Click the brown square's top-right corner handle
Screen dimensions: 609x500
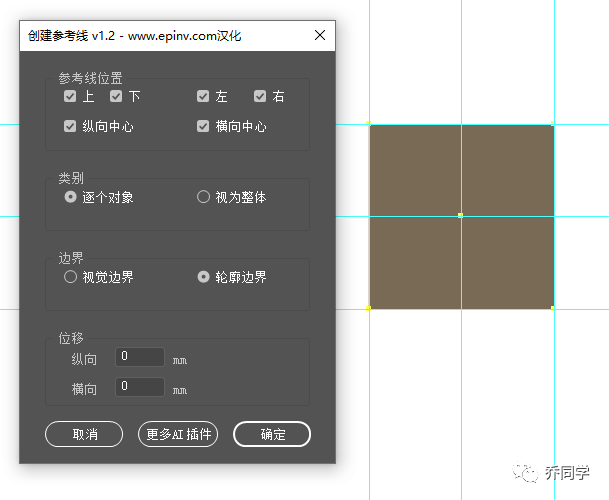click(x=553, y=123)
